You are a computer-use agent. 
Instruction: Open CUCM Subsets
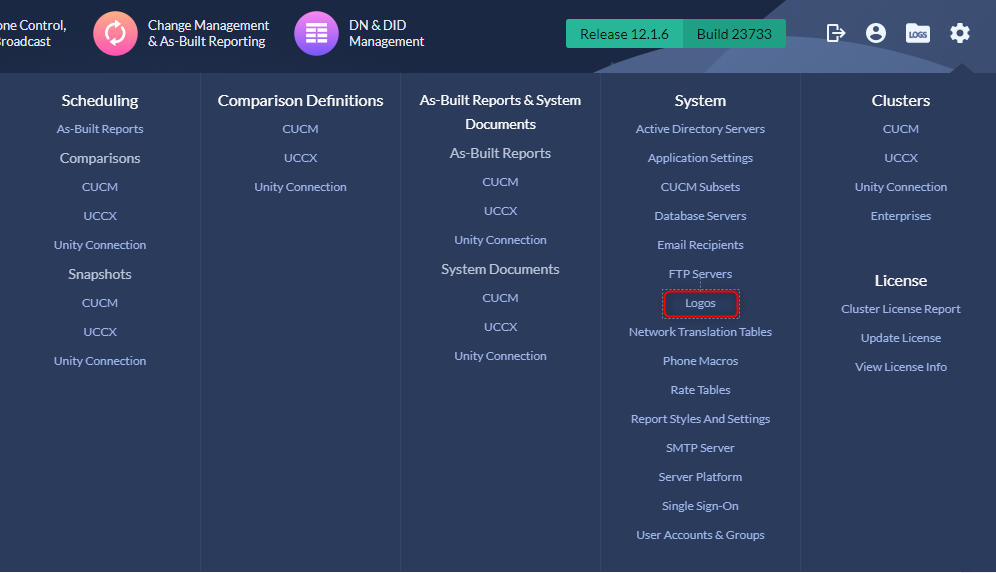700,187
